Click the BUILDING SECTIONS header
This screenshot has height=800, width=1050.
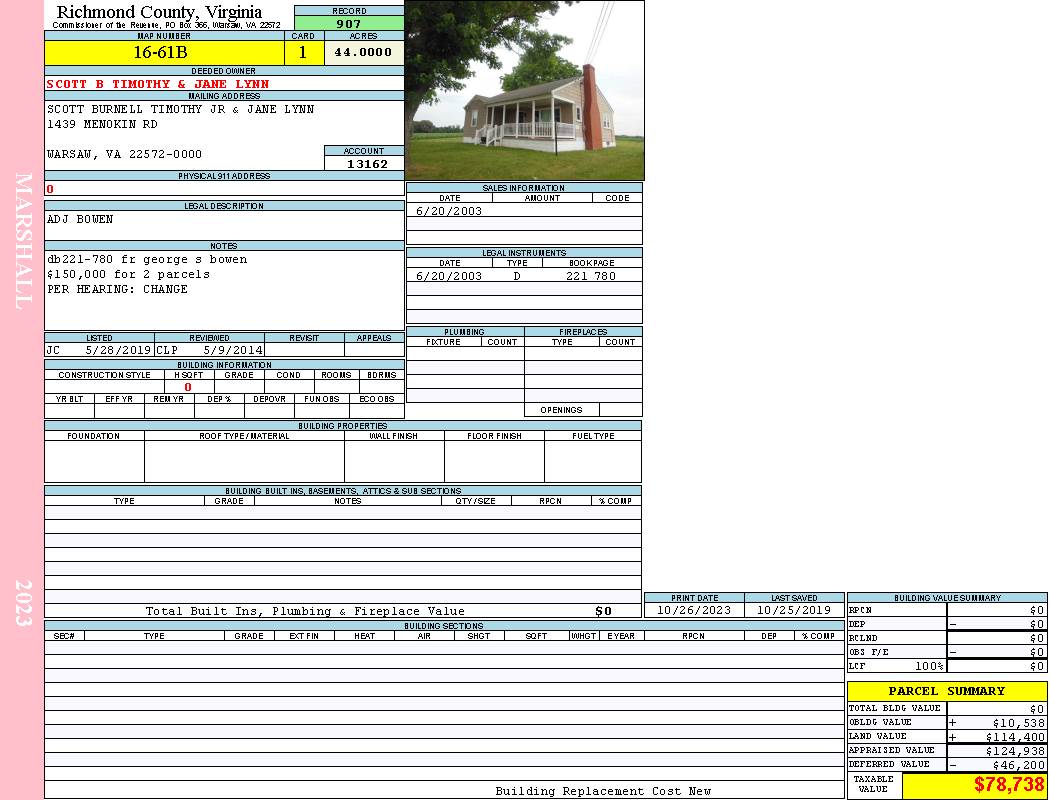point(444,626)
